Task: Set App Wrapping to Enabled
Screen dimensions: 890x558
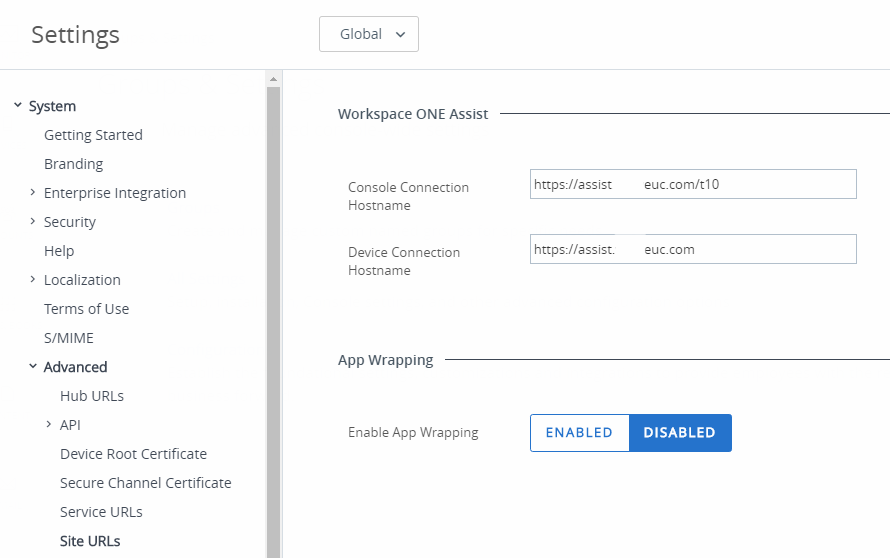Action: point(579,433)
